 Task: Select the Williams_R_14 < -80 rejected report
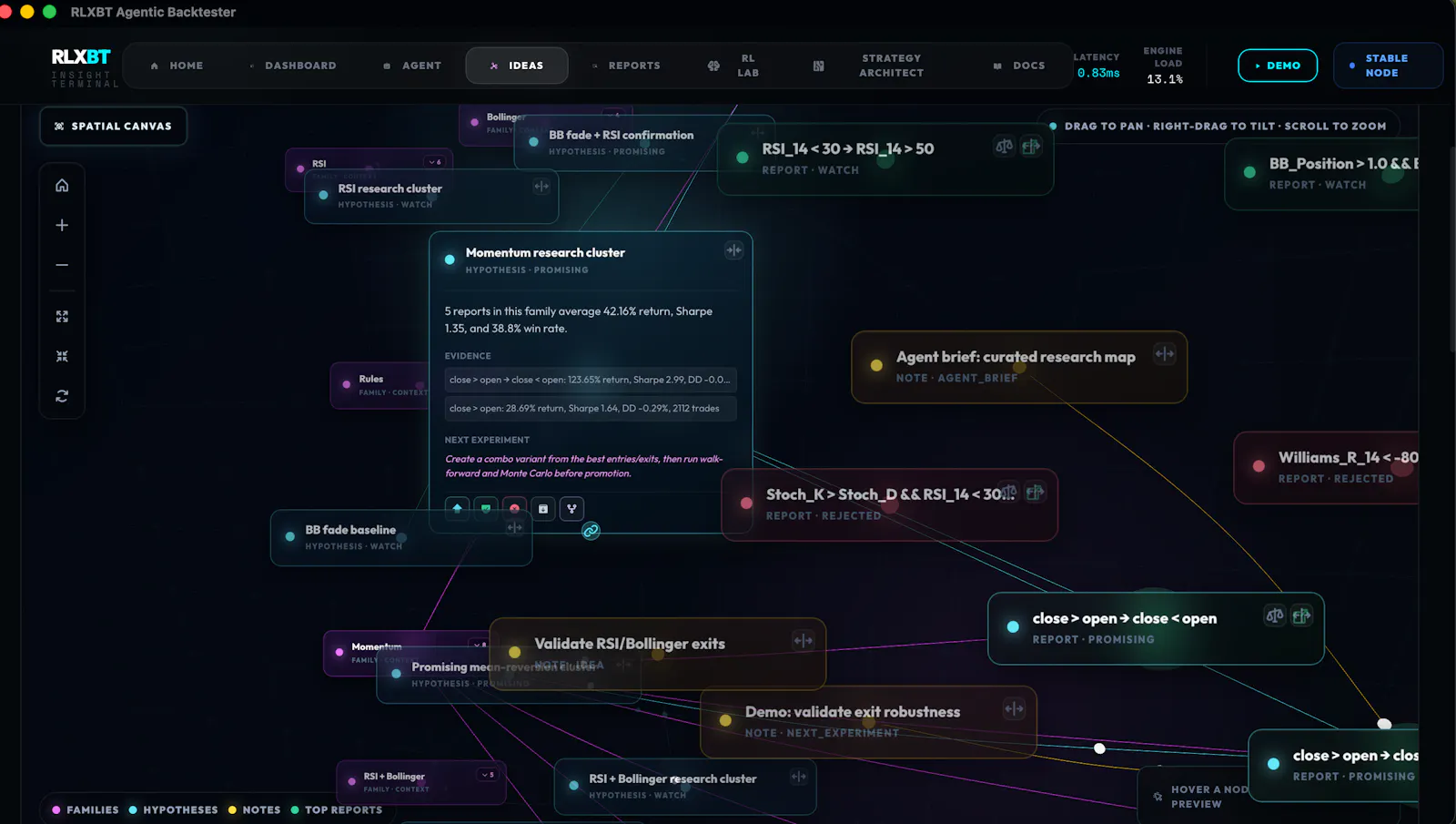point(1327,467)
